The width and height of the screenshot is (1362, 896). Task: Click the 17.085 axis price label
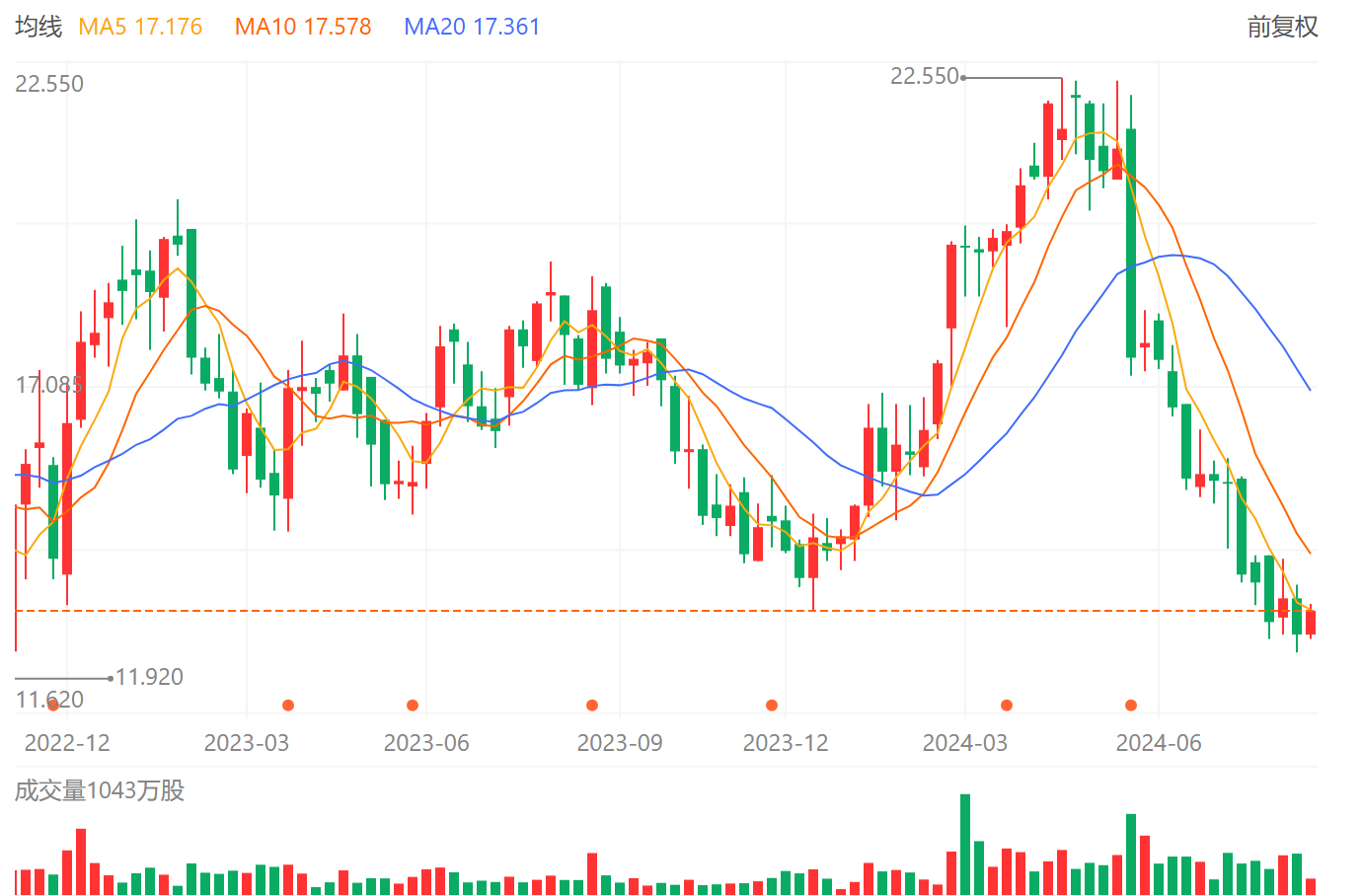pos(49,385)
